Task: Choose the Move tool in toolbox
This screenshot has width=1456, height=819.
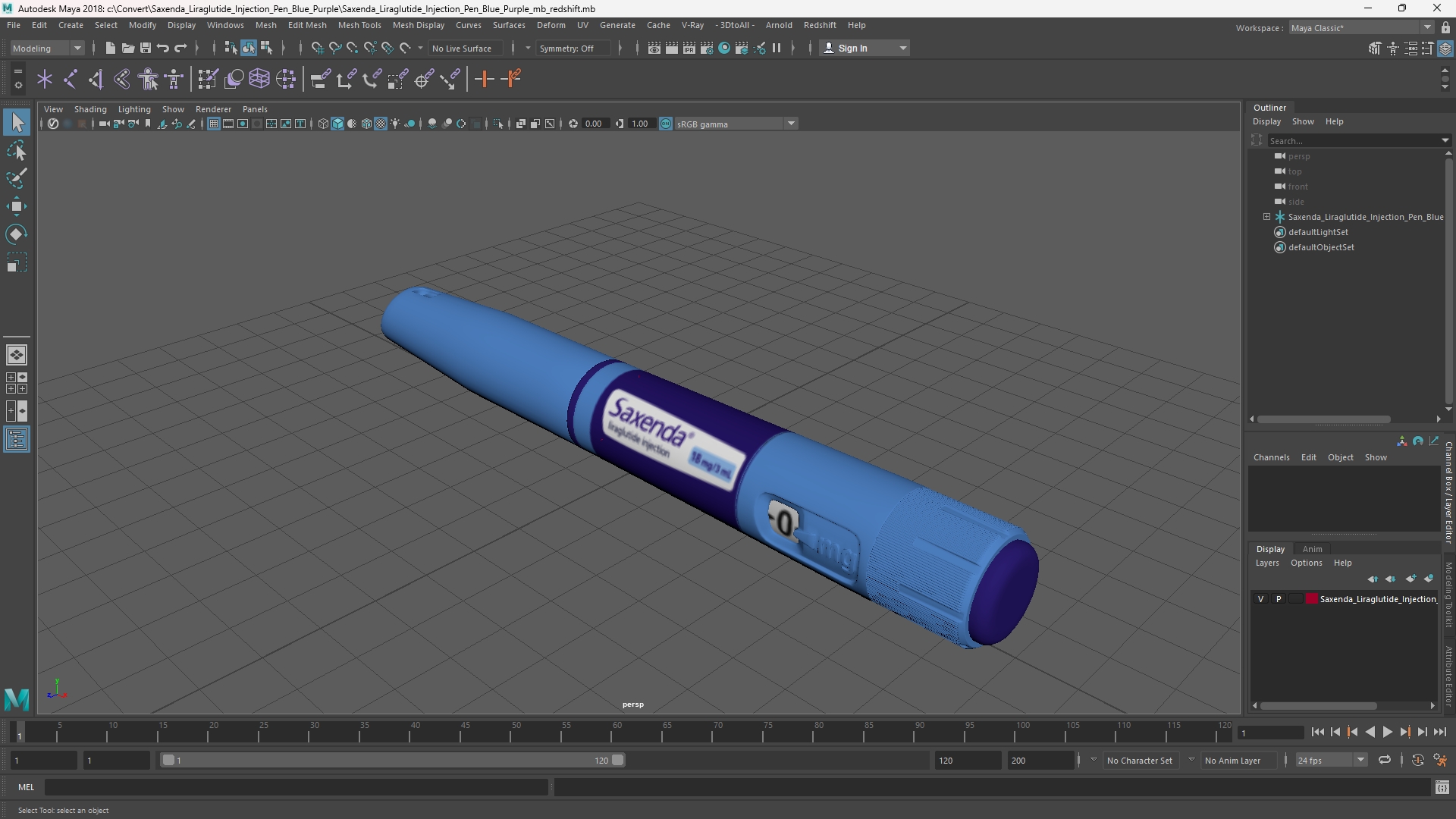Action: pos(17,206)
